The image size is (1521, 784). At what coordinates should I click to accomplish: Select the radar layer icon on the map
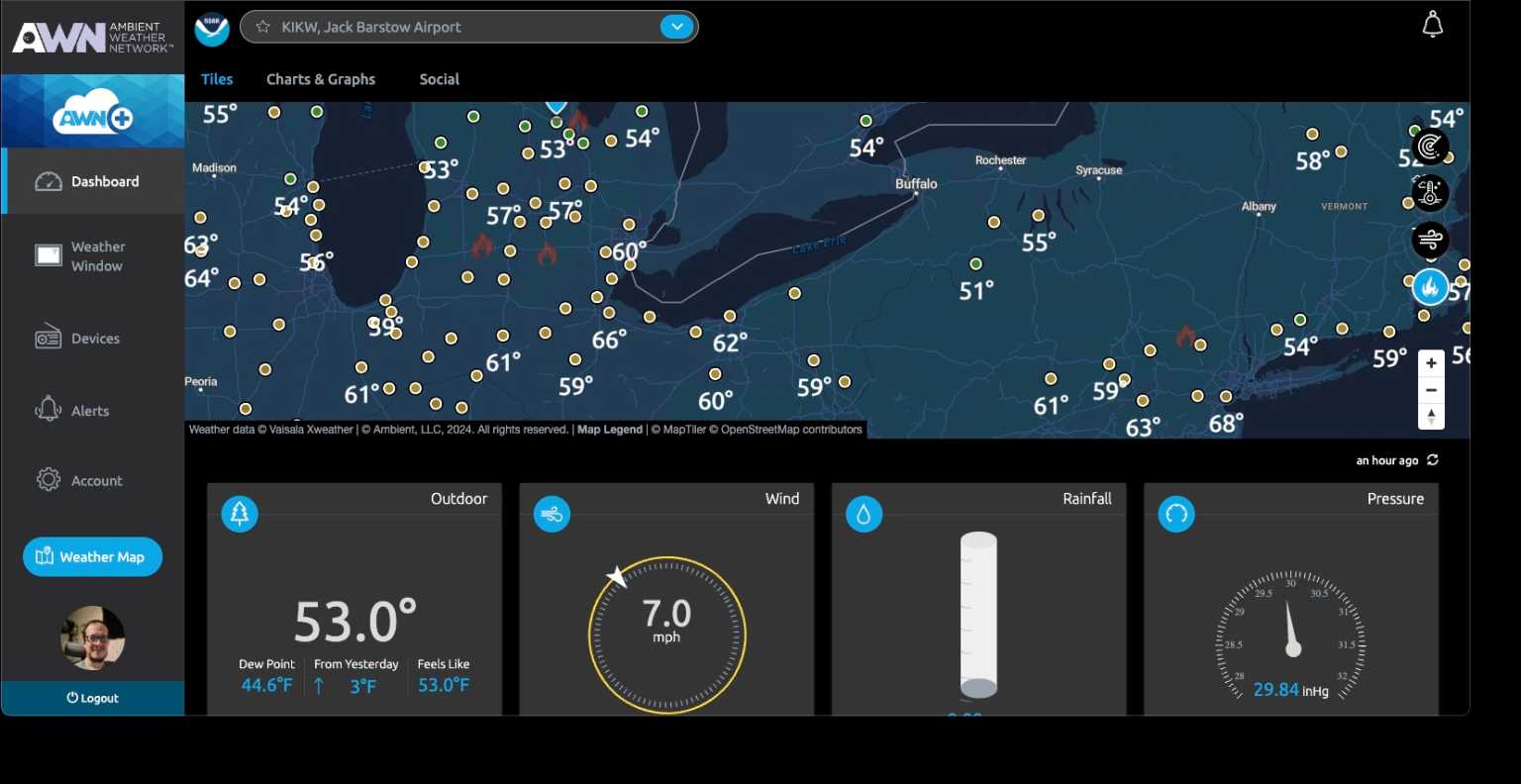point(1429,147)
